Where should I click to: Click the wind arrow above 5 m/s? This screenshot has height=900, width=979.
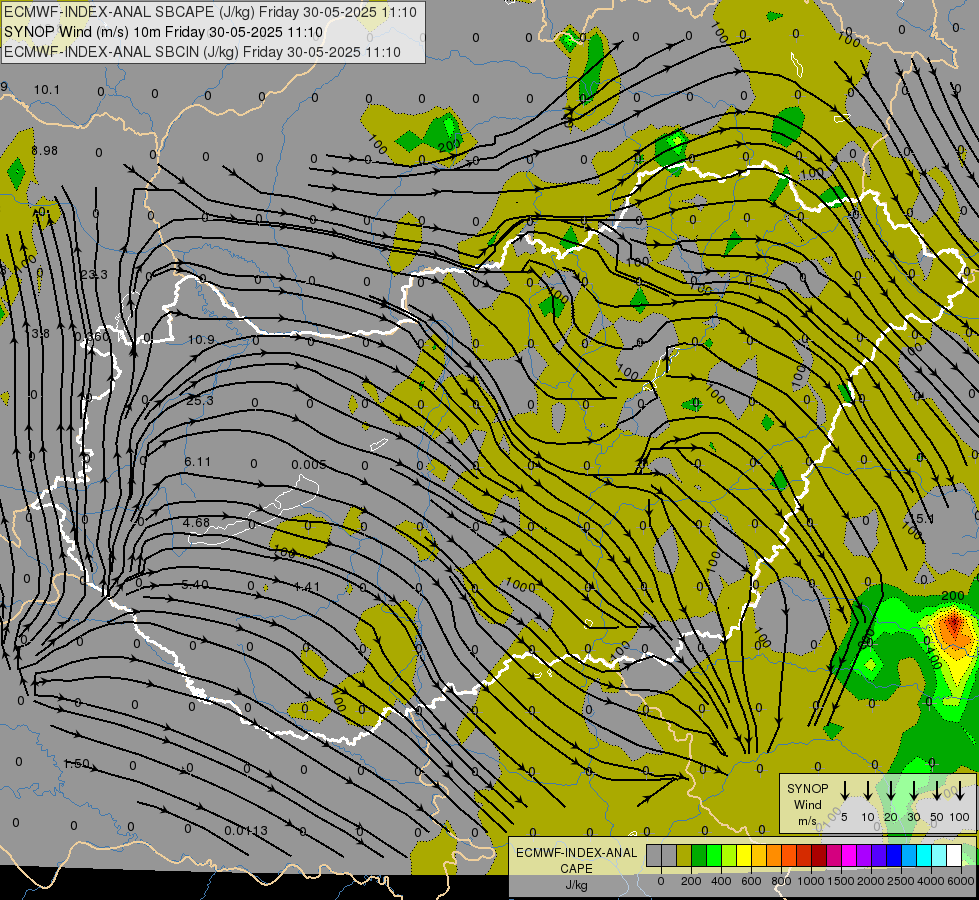844,790
